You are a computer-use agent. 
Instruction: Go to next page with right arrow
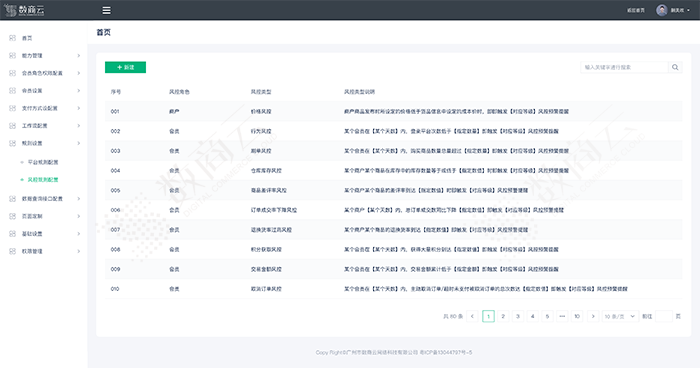pyautogui.click(x=593, y=316)
